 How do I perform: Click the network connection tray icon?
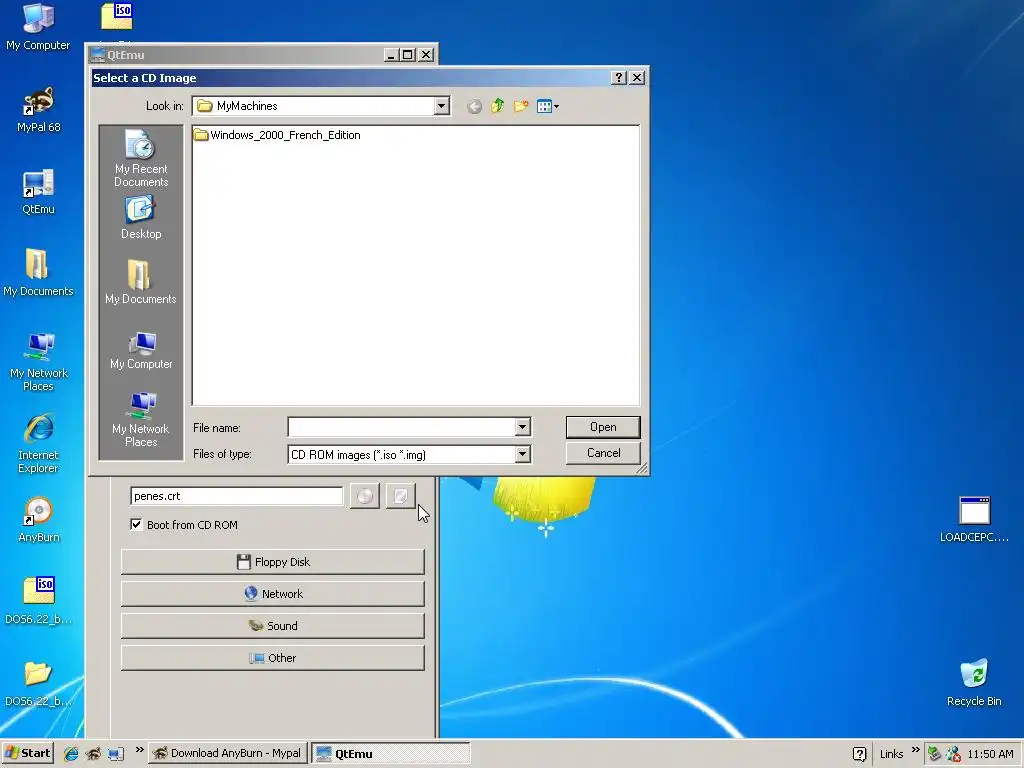point(953,754)
